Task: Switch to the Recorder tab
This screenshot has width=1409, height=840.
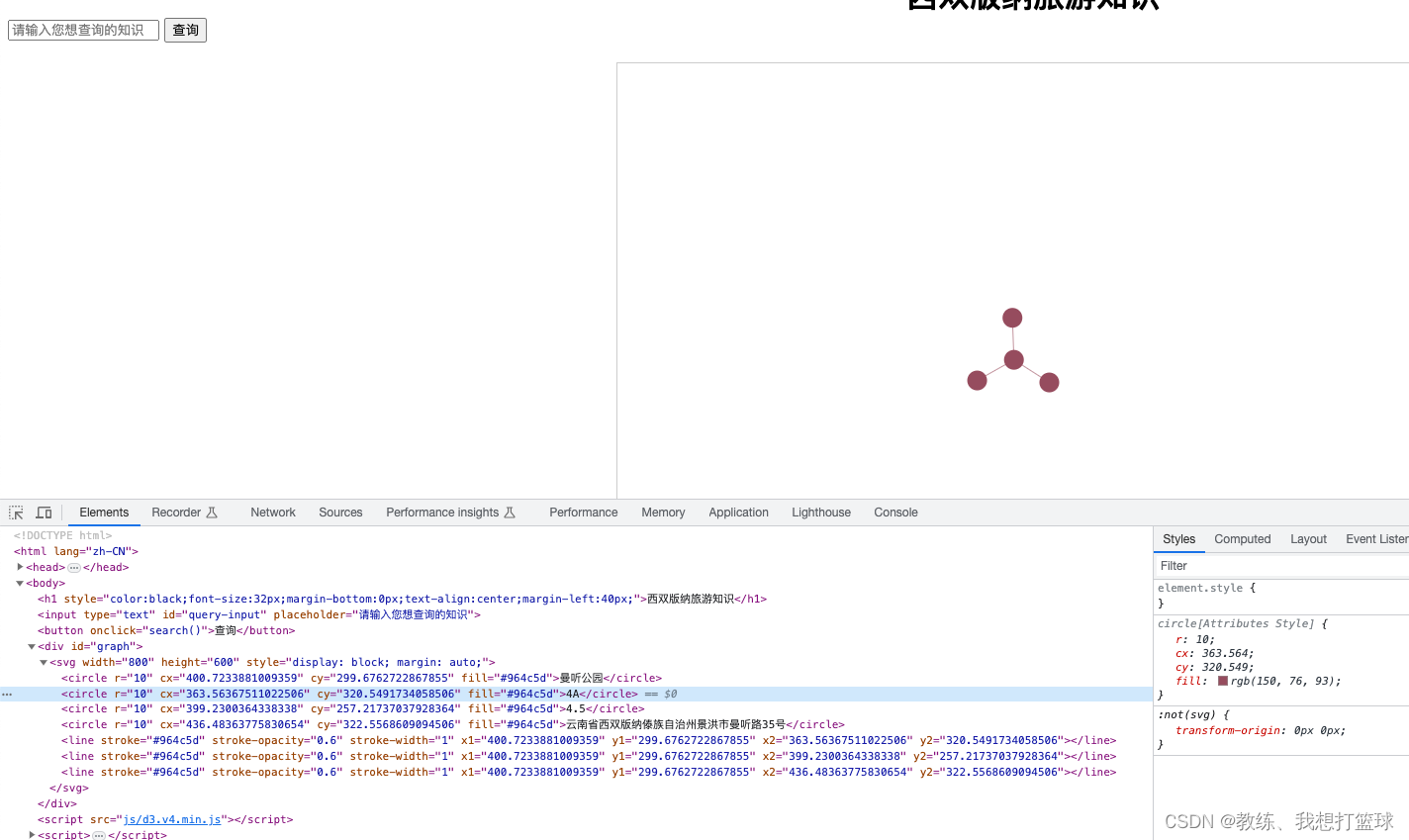Action: point(176,513)
